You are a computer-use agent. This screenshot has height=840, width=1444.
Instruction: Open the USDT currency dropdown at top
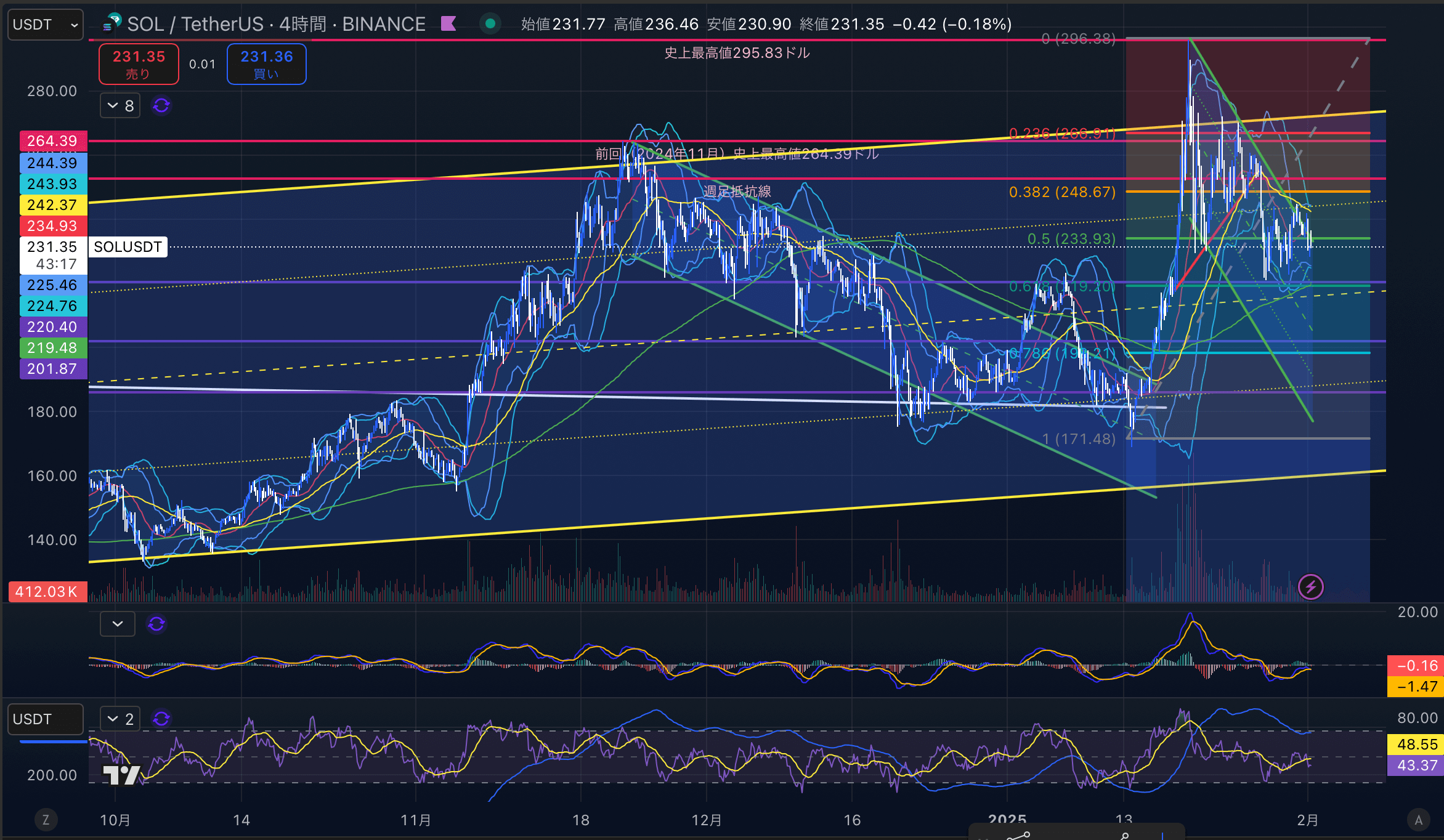point(46,25)
